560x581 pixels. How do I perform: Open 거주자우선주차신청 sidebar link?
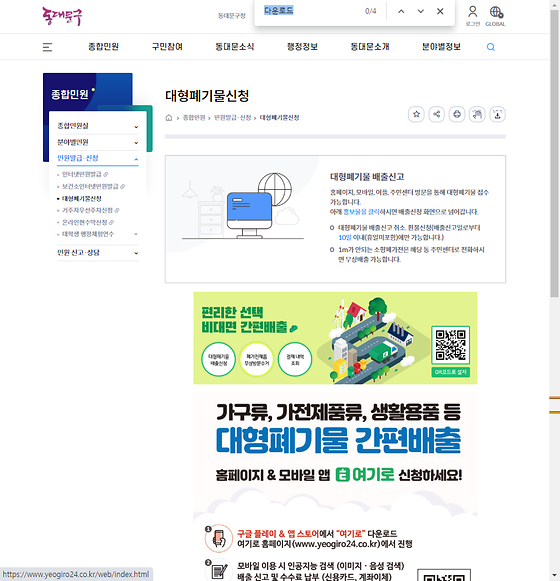coord(87,210)
